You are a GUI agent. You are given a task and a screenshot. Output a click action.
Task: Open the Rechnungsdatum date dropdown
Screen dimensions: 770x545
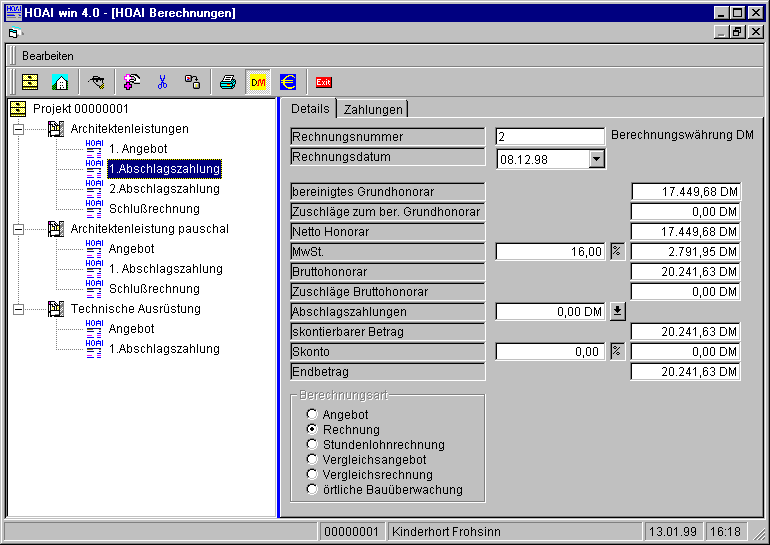click(x=597, y=158)
